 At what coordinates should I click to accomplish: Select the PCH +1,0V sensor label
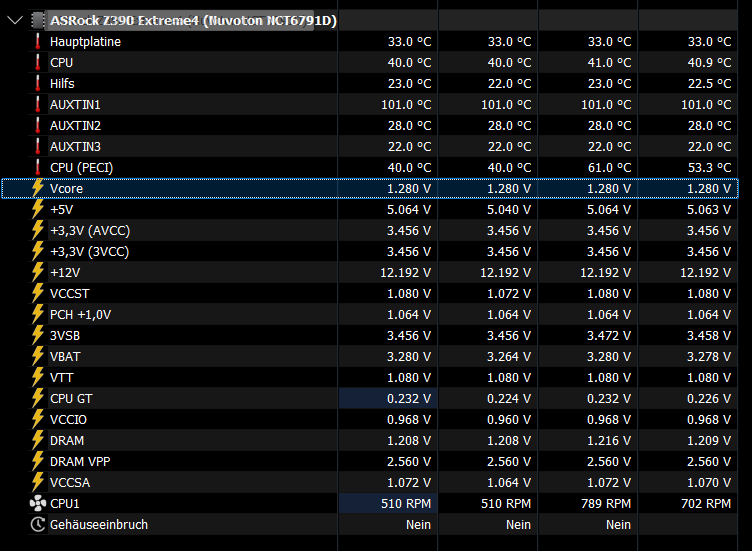coord(81,315)
